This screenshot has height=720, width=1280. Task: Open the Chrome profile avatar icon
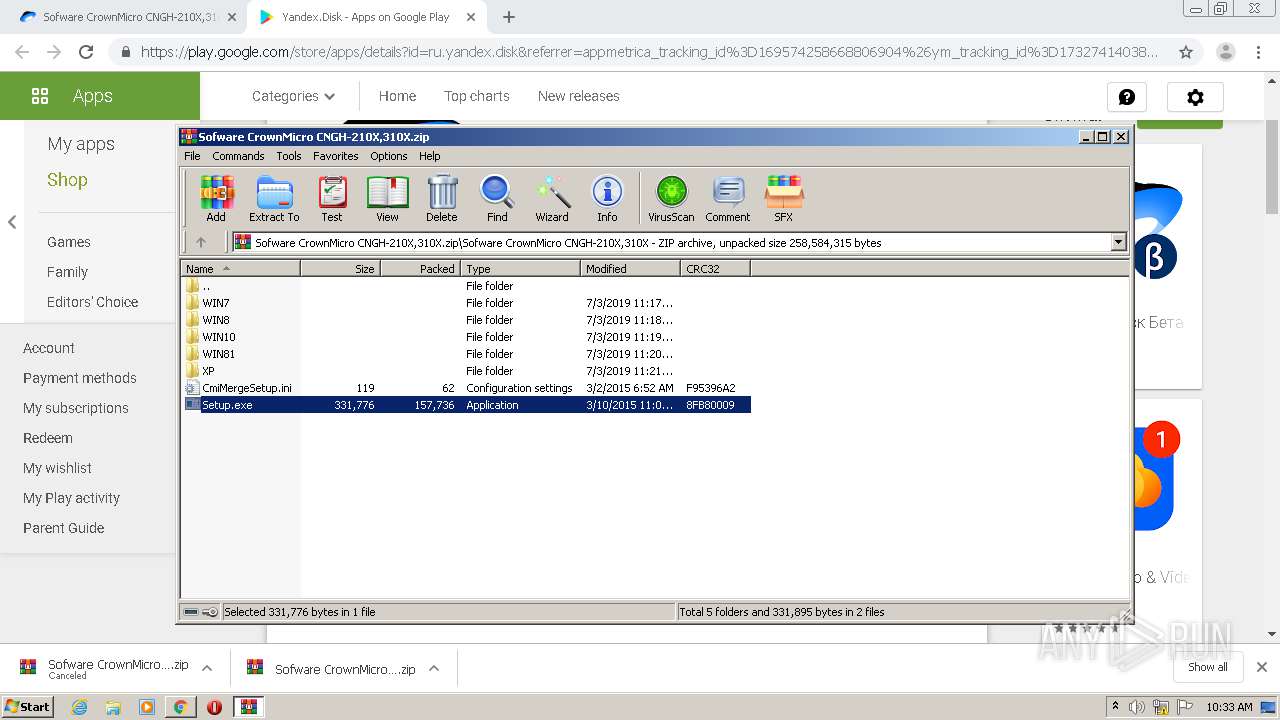[x=1225, y=52]
